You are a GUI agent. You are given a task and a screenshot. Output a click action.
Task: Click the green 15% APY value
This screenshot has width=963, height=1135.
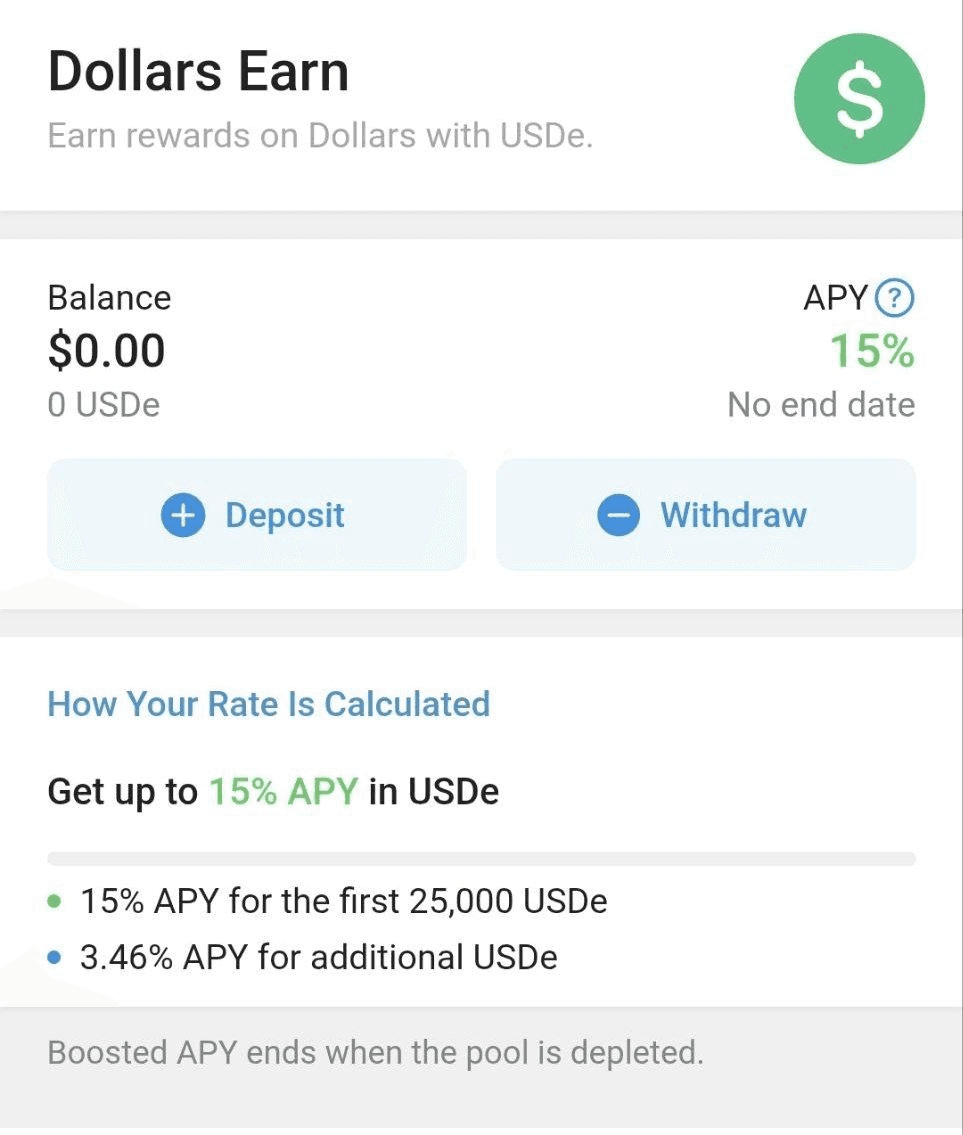pyautogui.click(x=872, y=351)
